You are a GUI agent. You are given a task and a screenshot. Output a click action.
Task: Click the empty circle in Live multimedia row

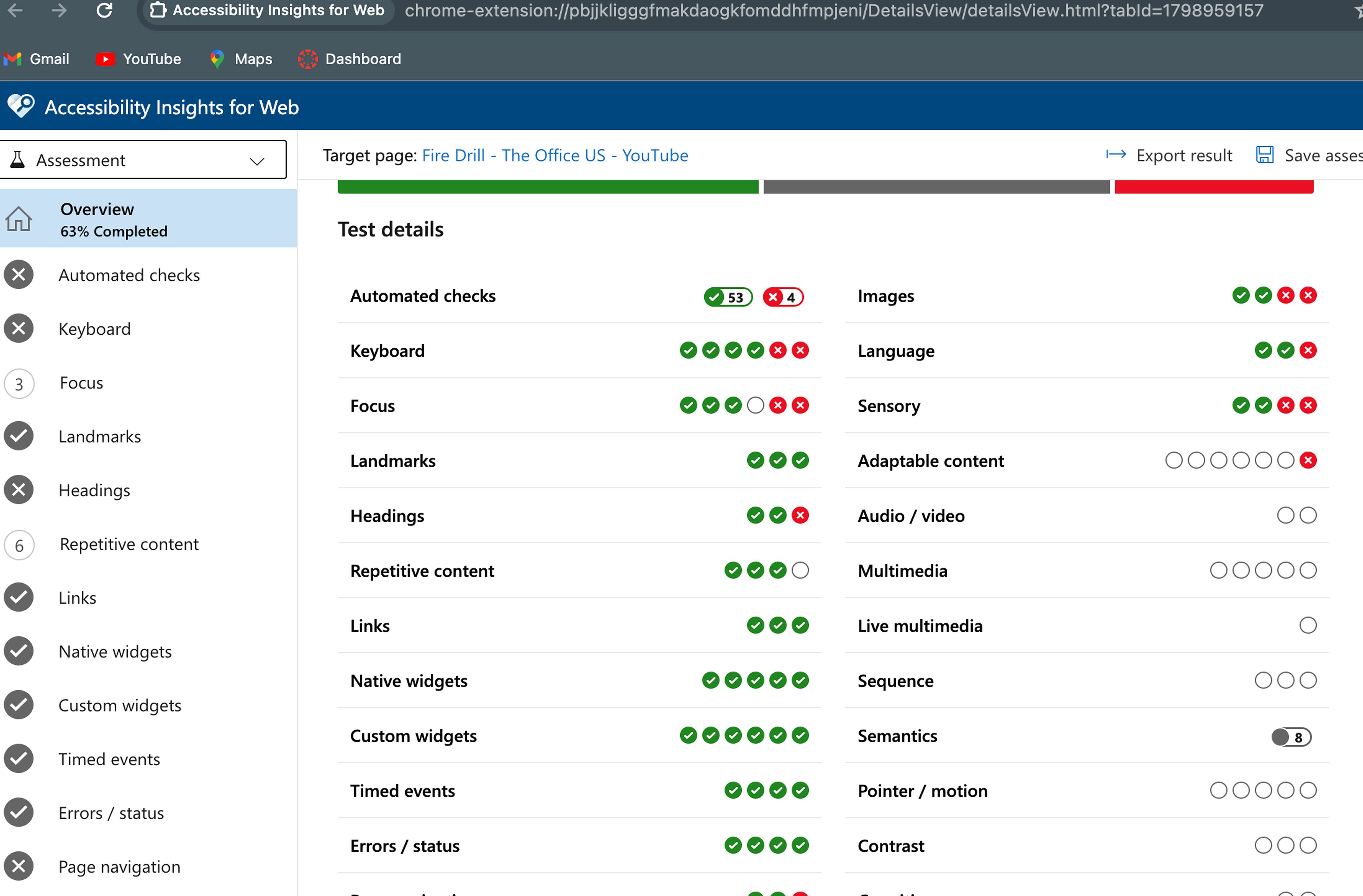(1308, 625)
